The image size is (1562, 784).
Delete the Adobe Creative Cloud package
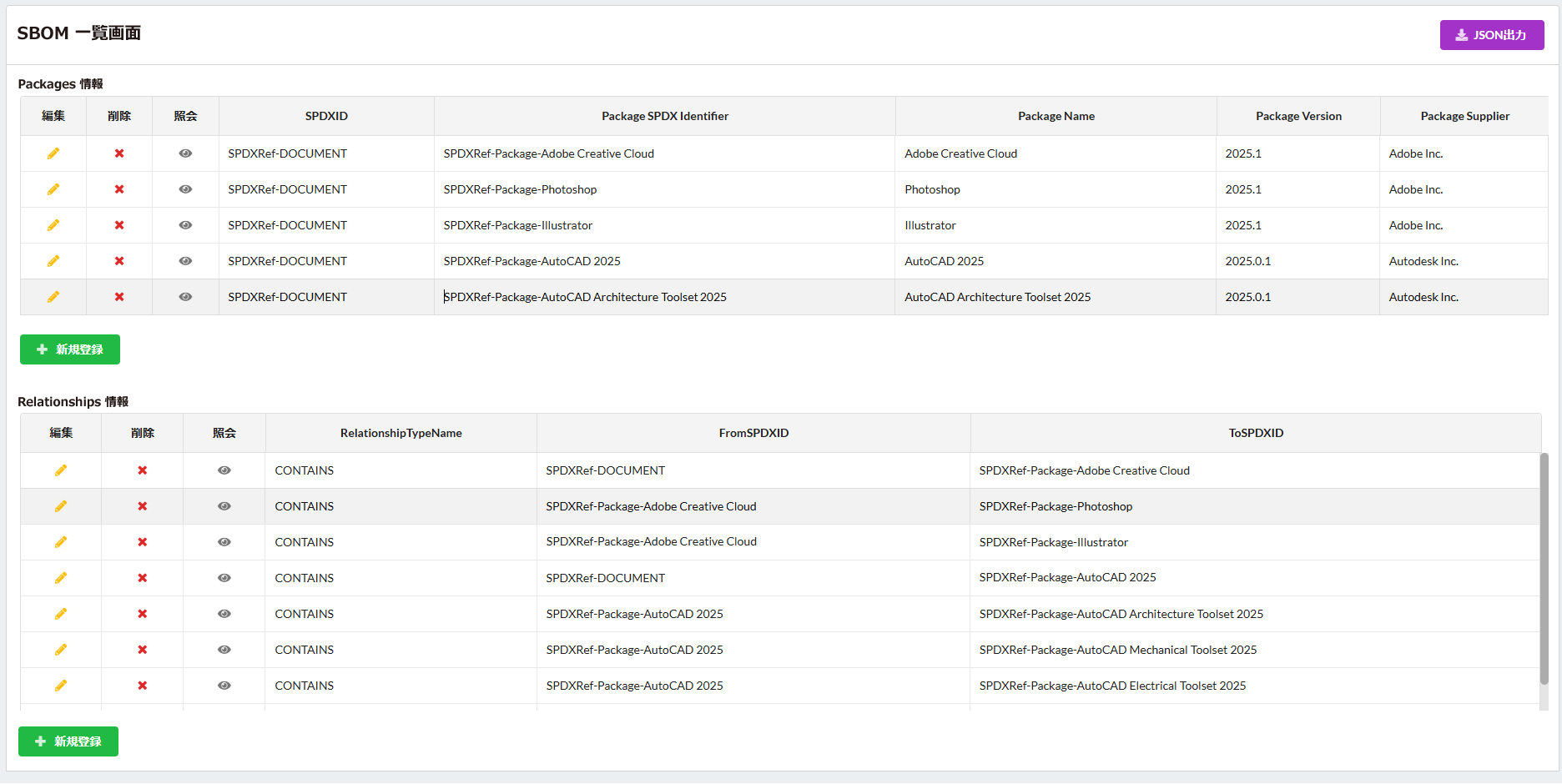click(119, 153)
